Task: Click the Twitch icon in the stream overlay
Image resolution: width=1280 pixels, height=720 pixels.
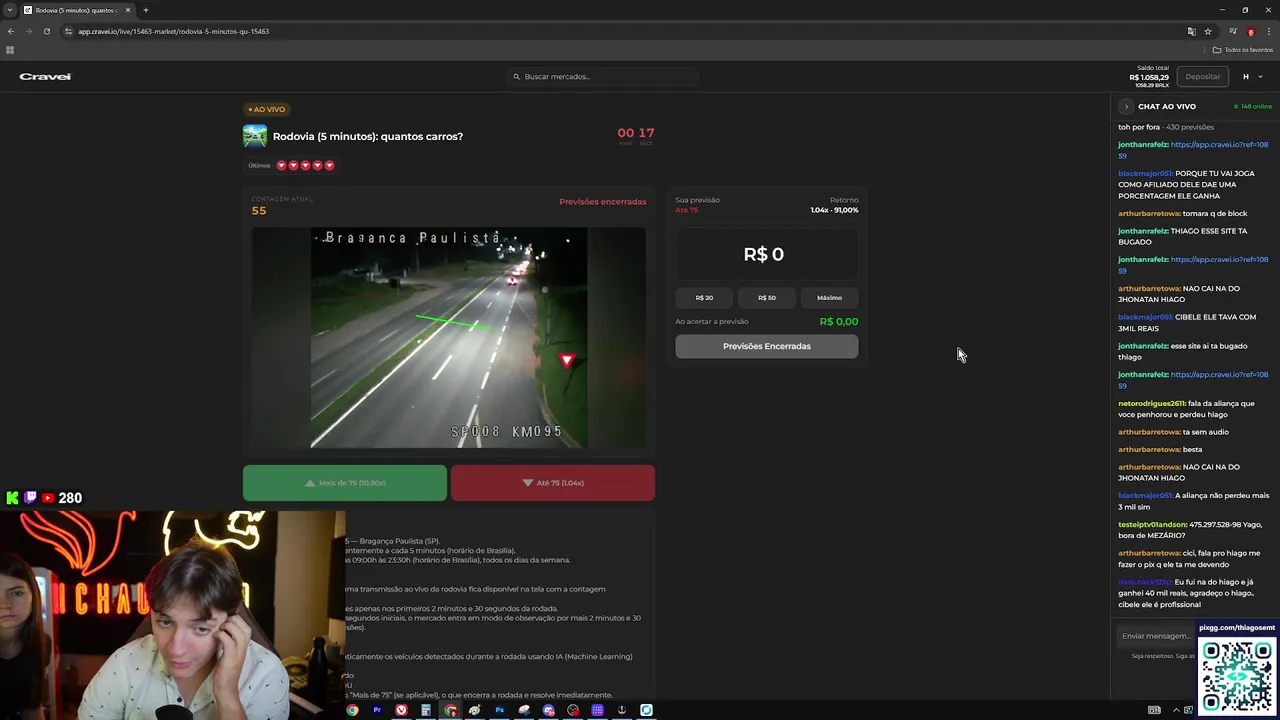Action: click(x=30, y=498)
